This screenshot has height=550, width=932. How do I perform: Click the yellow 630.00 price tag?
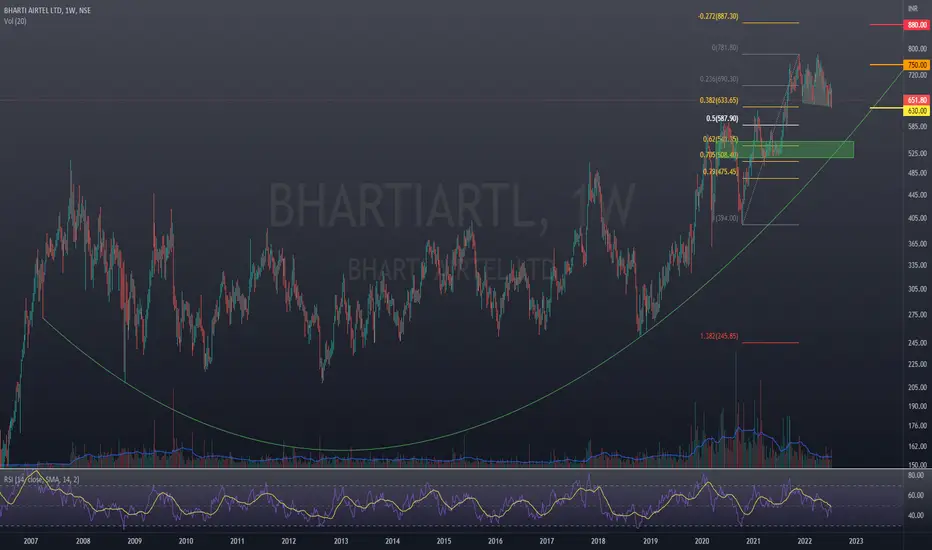tap(917, 111)
